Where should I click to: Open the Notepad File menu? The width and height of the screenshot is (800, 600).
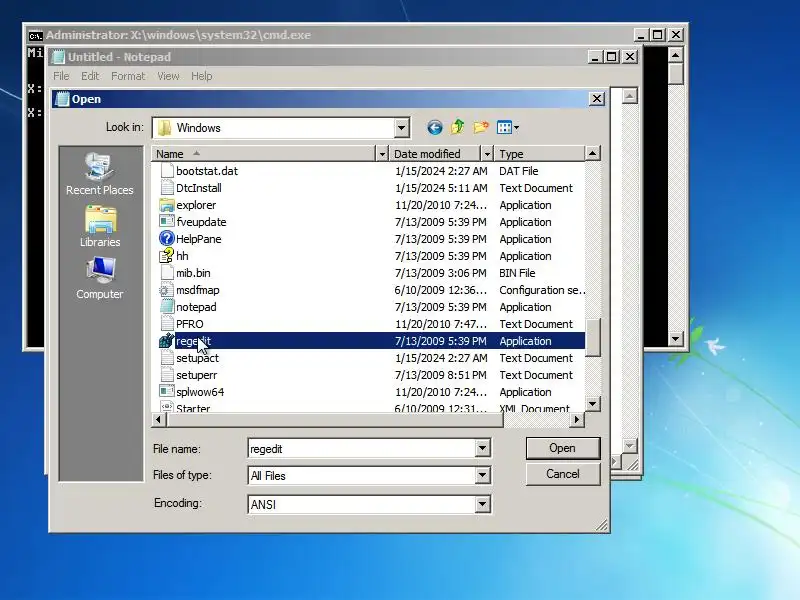coord(61,76)
